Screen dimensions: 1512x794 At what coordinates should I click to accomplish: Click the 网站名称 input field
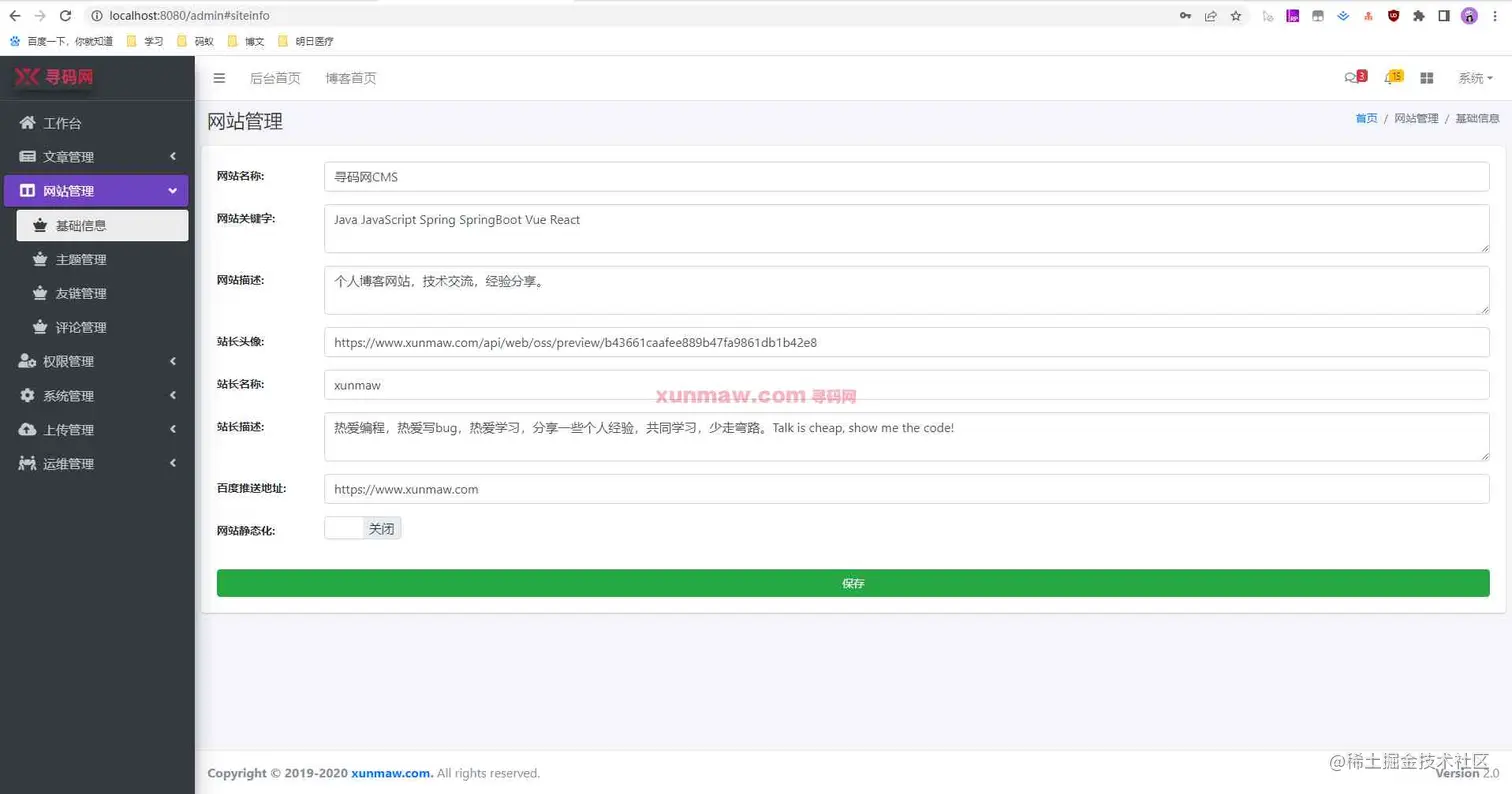point(907,177)
